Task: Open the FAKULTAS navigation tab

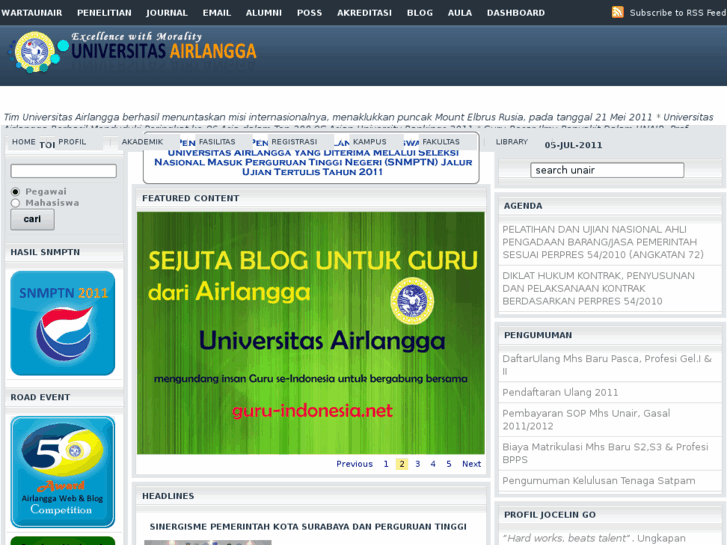Action: coord(441,142)
